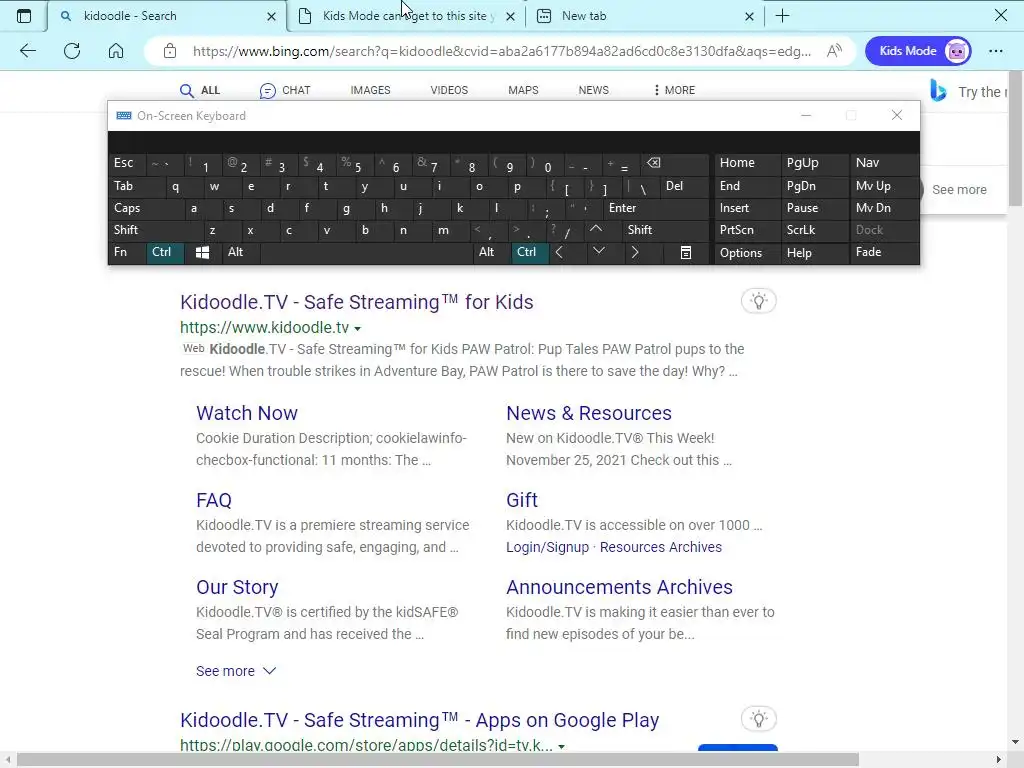Click the horizontal page scrollbar thumb
This screenshot has width=1024, height=768.
tap(438, 760)
